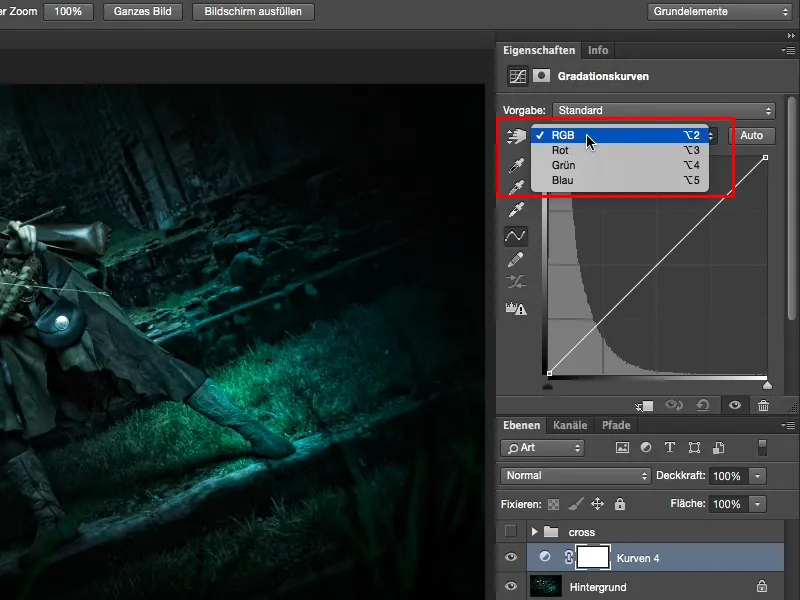This screenshot has width=800, height=600.
Task: Collapse the panels with double arrow
Action: coord(791,36)
